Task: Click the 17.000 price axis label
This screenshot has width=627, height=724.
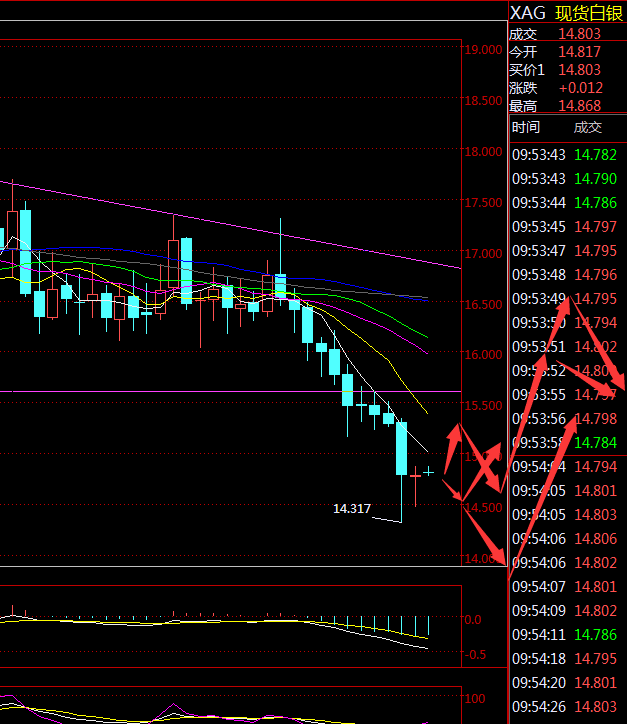Action: (483, 253)
